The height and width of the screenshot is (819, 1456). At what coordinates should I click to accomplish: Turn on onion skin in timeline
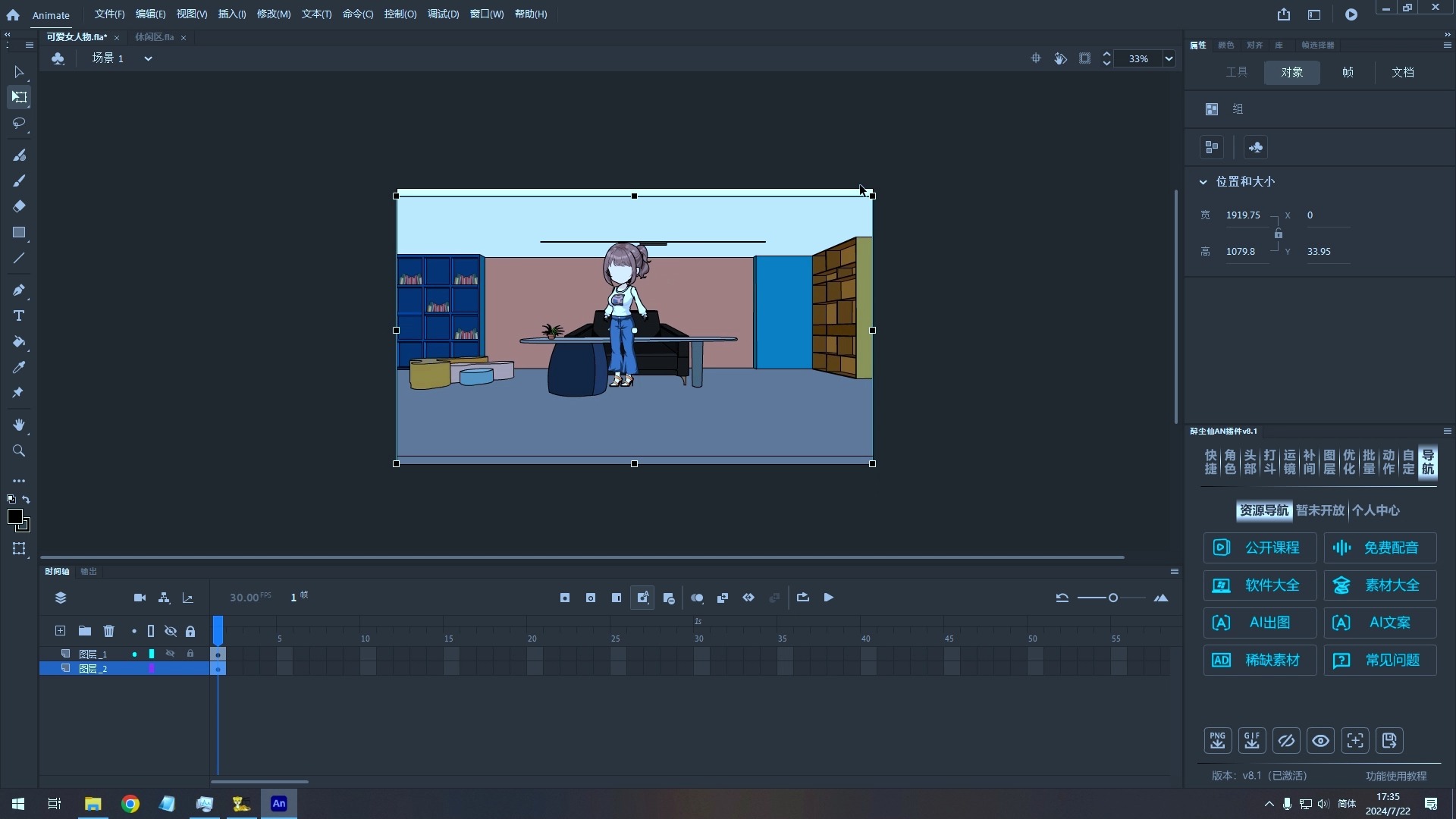(697, 598)
